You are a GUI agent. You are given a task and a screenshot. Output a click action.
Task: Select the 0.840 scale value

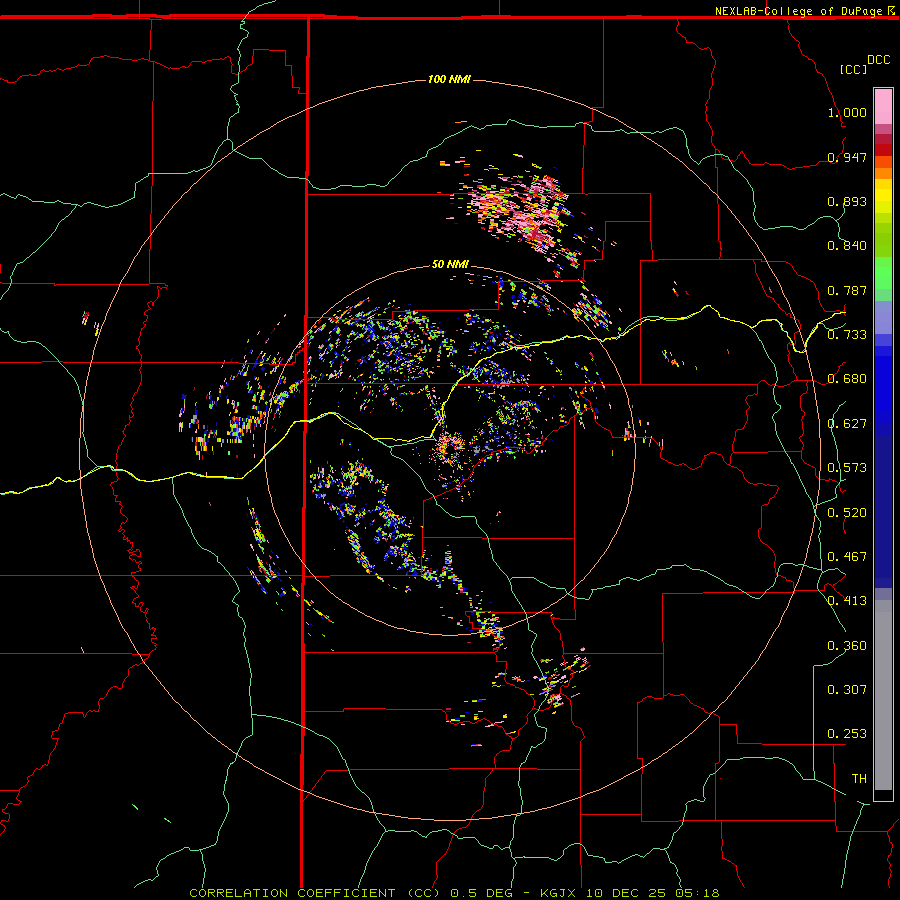point(847,246)
